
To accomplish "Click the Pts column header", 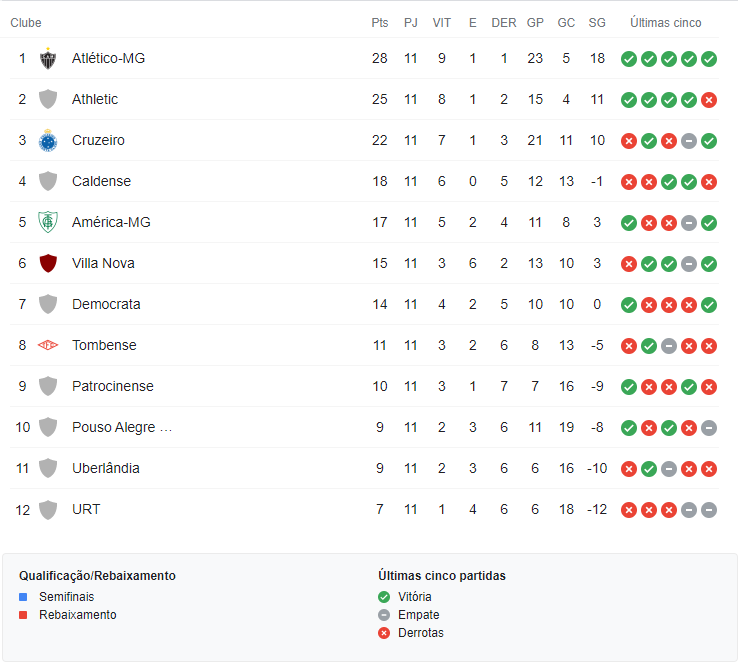I will coord(379,23).
